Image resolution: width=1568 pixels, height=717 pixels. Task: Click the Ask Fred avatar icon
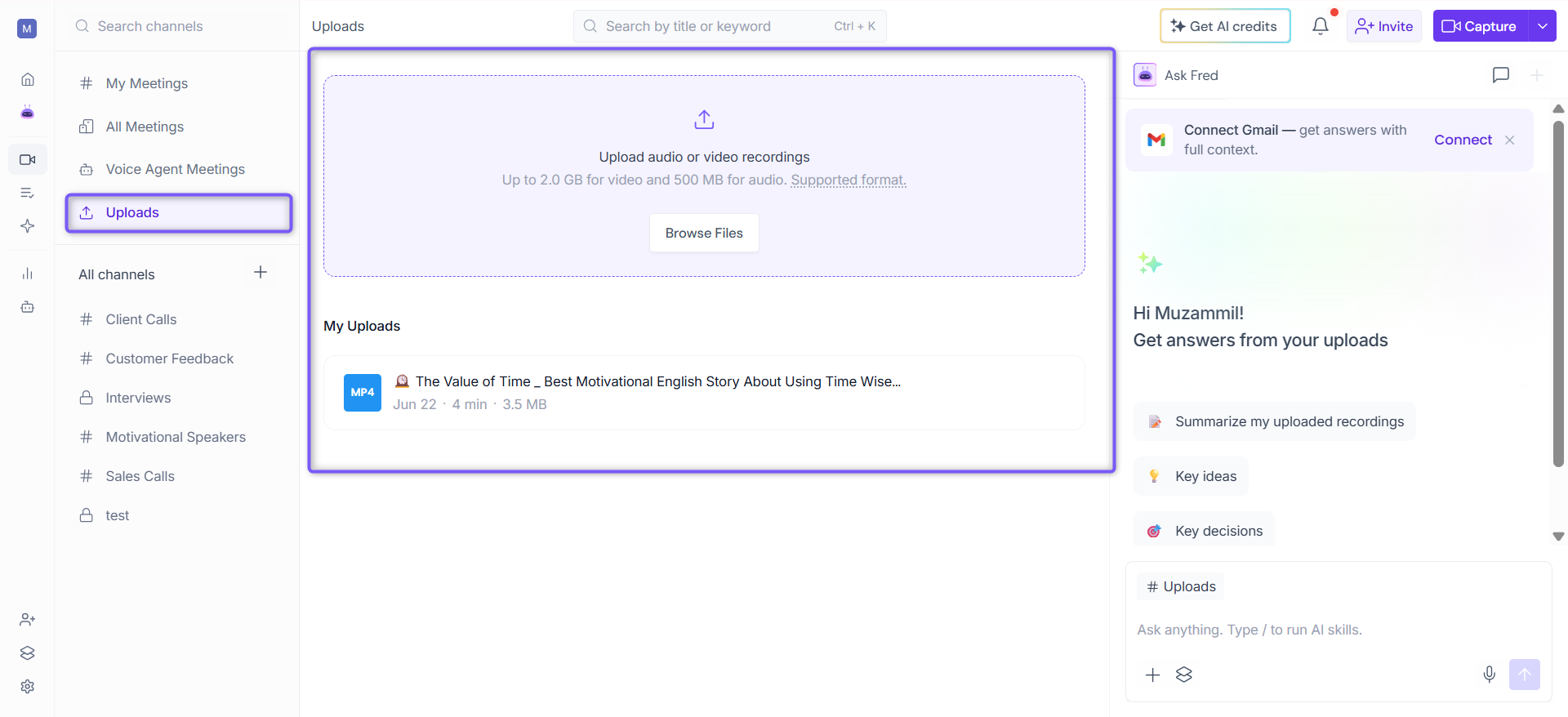point(1145,75)
